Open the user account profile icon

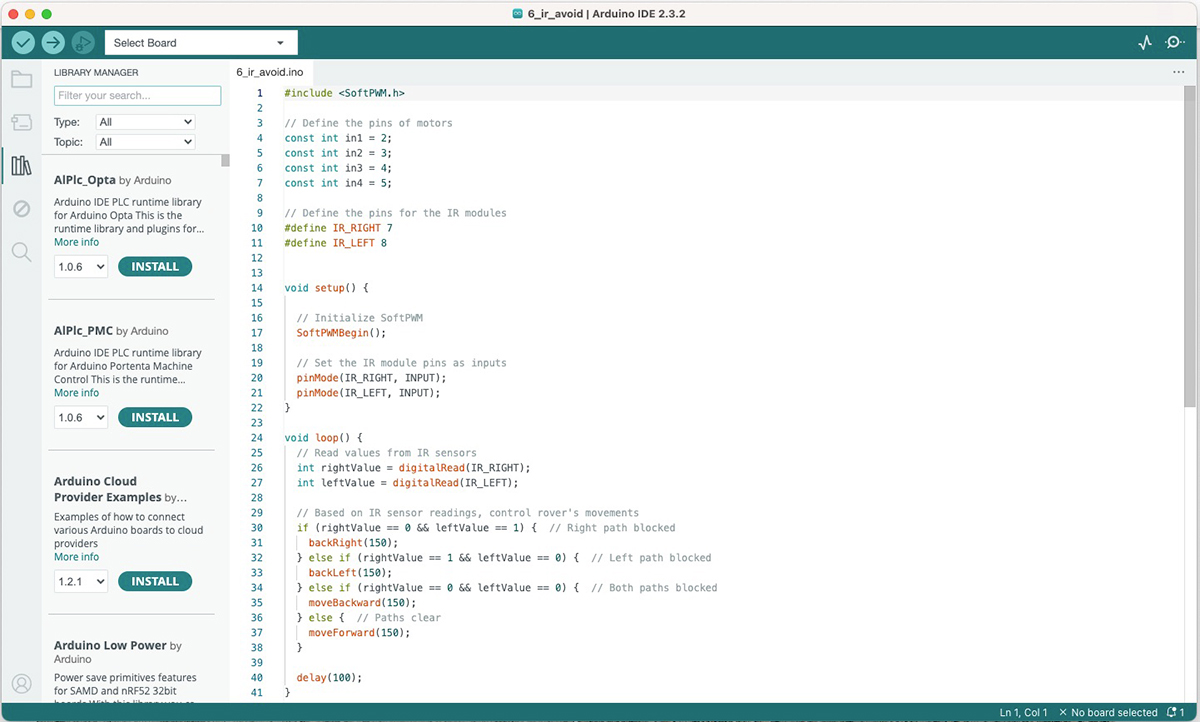[21, 685]
